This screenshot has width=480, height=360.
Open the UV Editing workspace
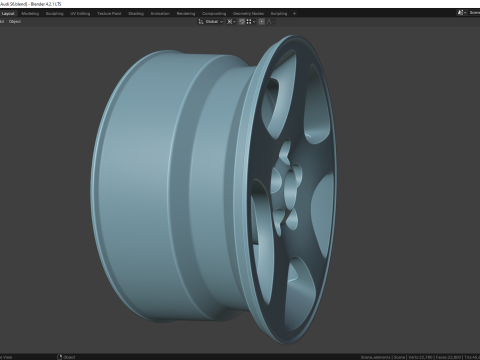coord(80,14)
